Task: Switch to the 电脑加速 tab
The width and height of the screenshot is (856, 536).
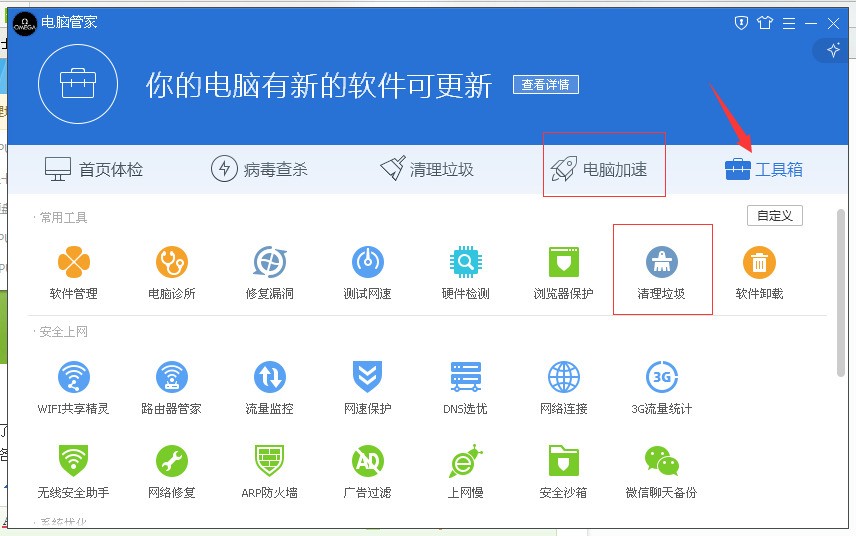Action: 599,169
